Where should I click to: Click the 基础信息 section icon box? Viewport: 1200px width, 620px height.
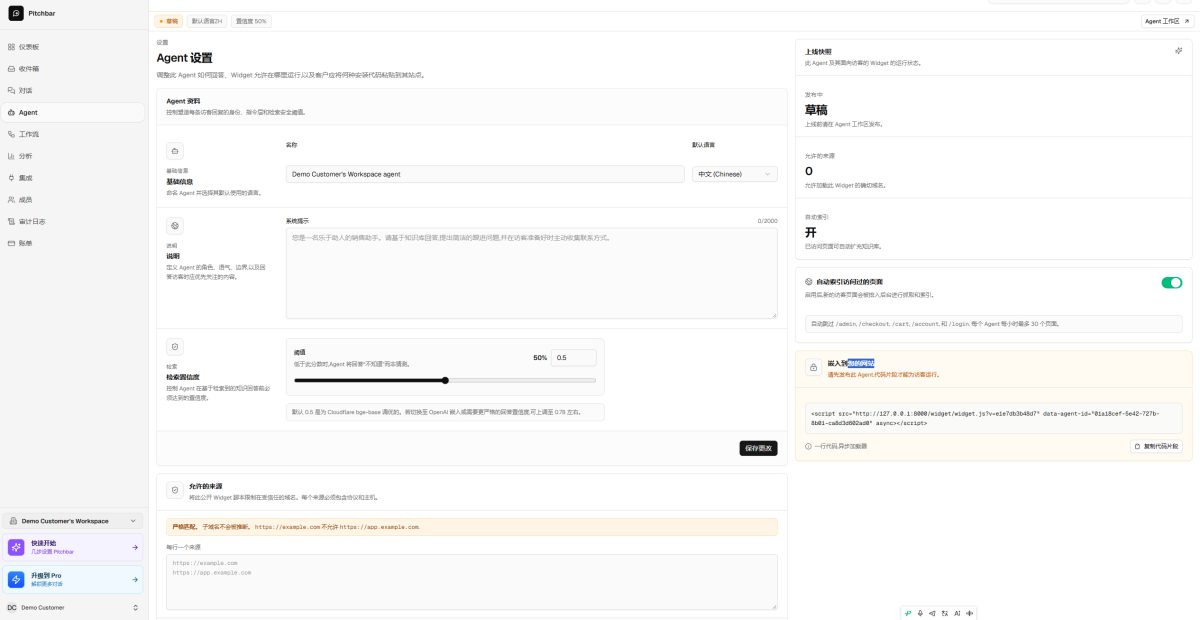pos(175,151)
